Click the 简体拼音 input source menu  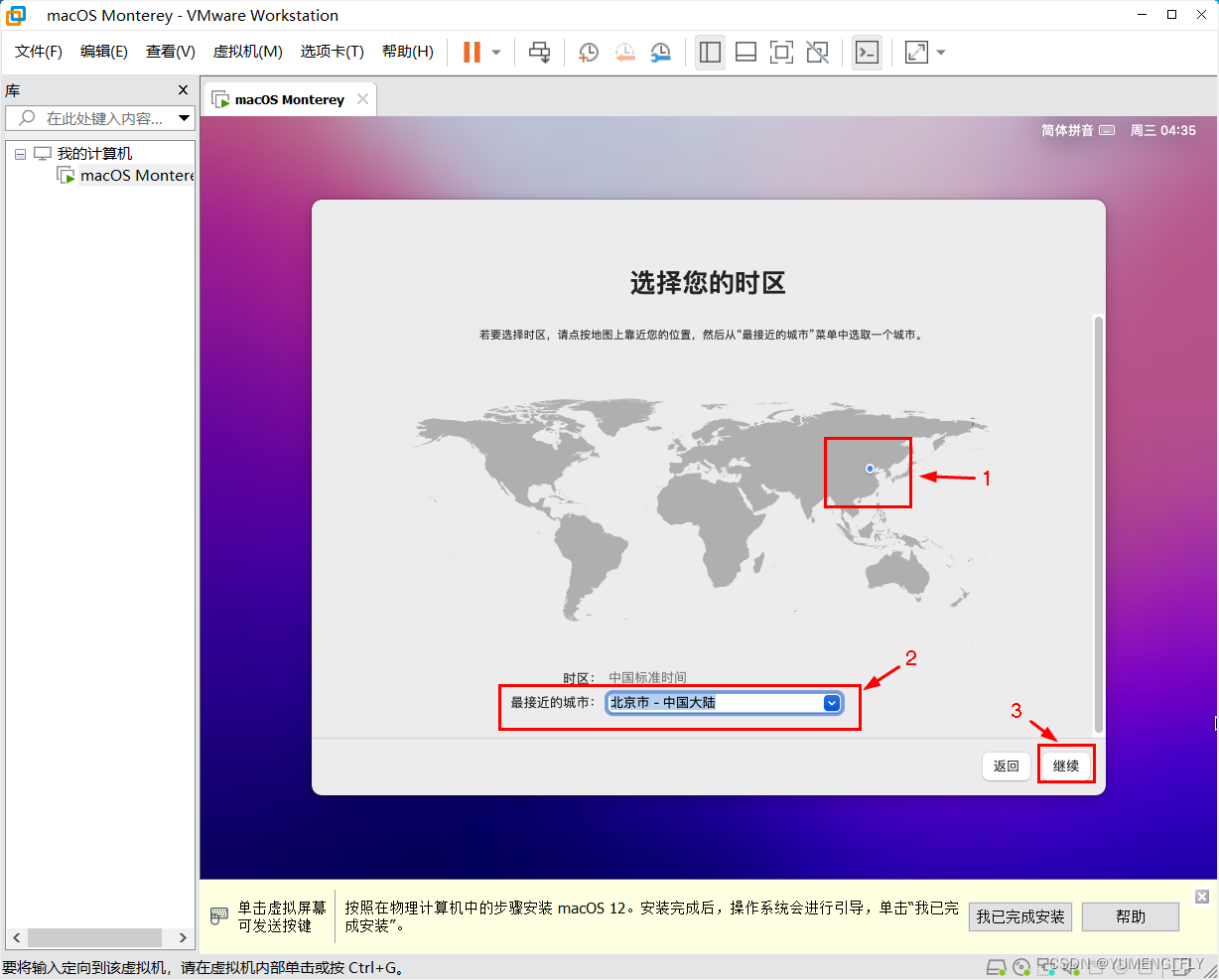[x=1078, y=130]
